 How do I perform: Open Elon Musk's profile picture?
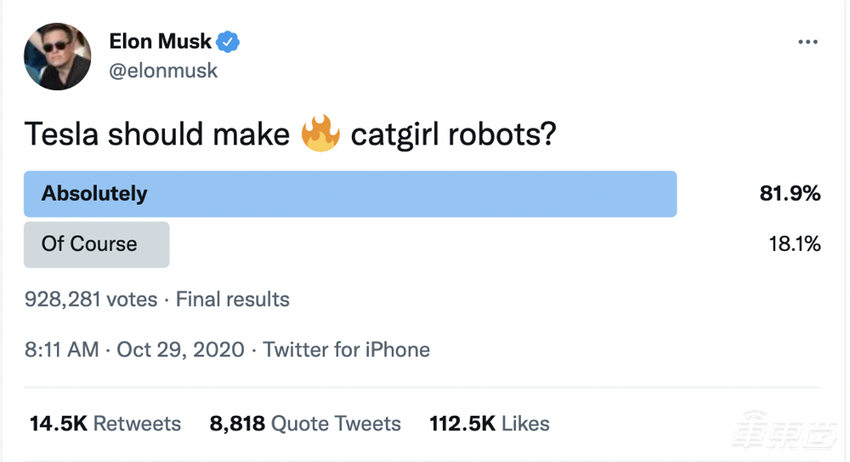pos(56,57)
